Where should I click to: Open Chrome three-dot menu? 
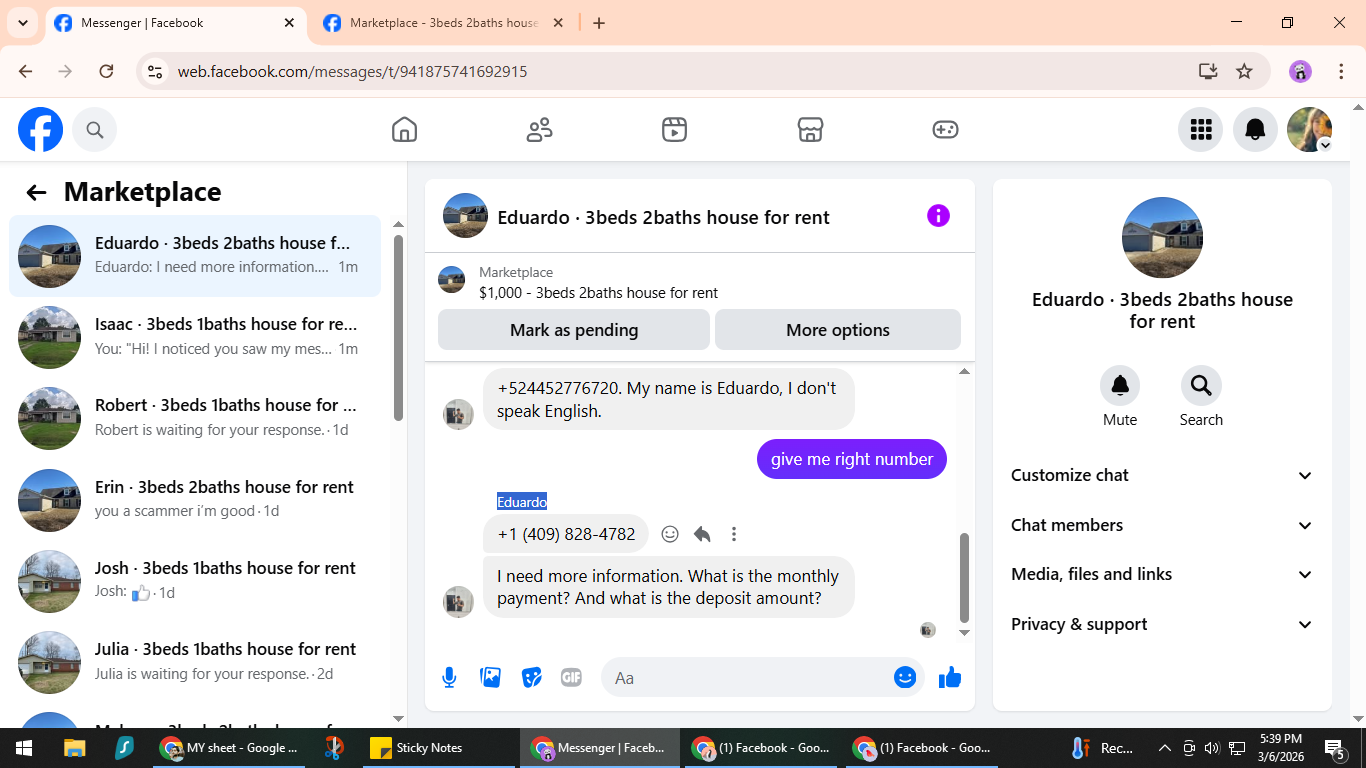[1342, 72]
